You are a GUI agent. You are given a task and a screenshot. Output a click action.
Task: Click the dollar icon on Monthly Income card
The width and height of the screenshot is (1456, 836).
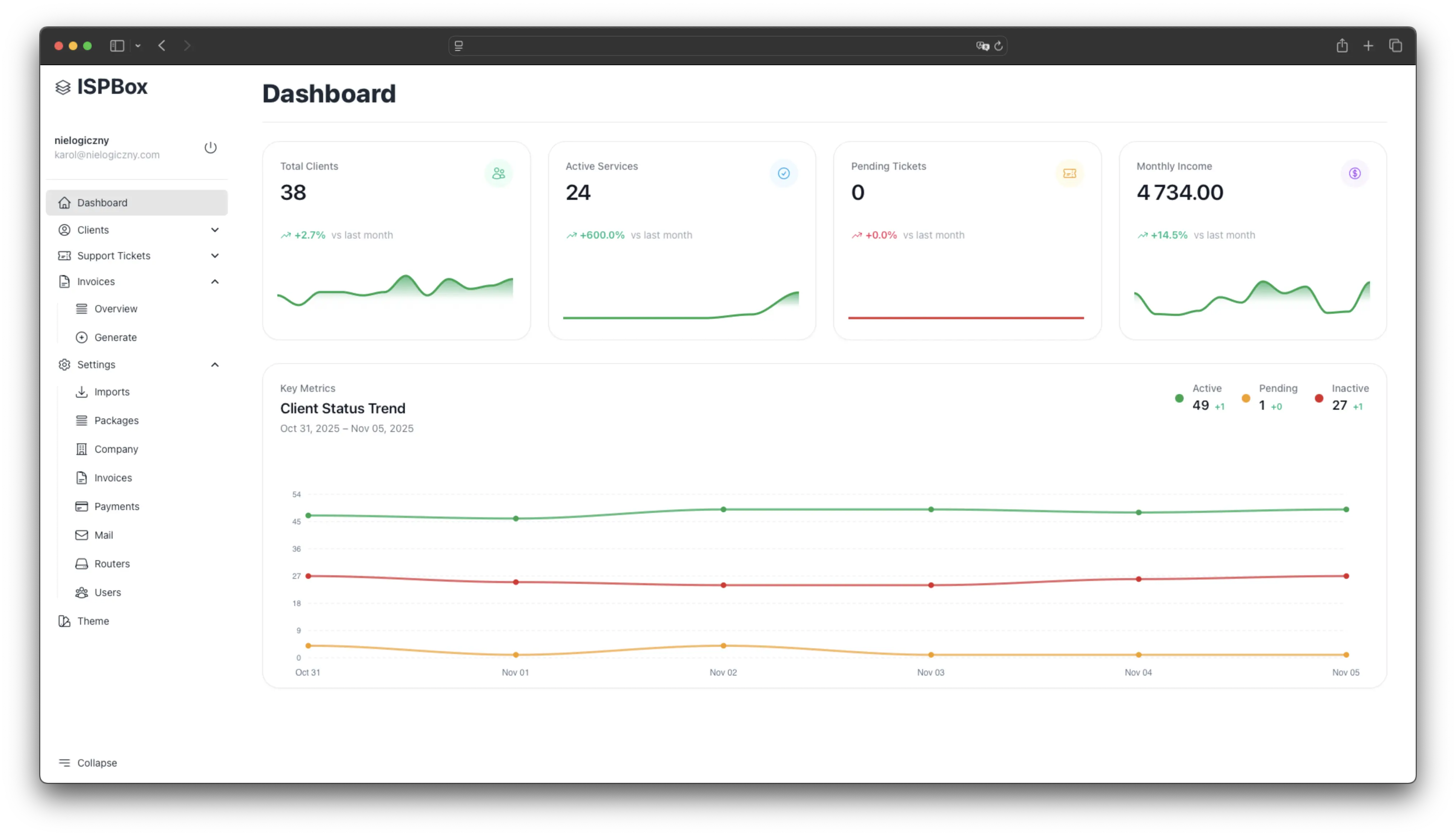click(1355, 173)
